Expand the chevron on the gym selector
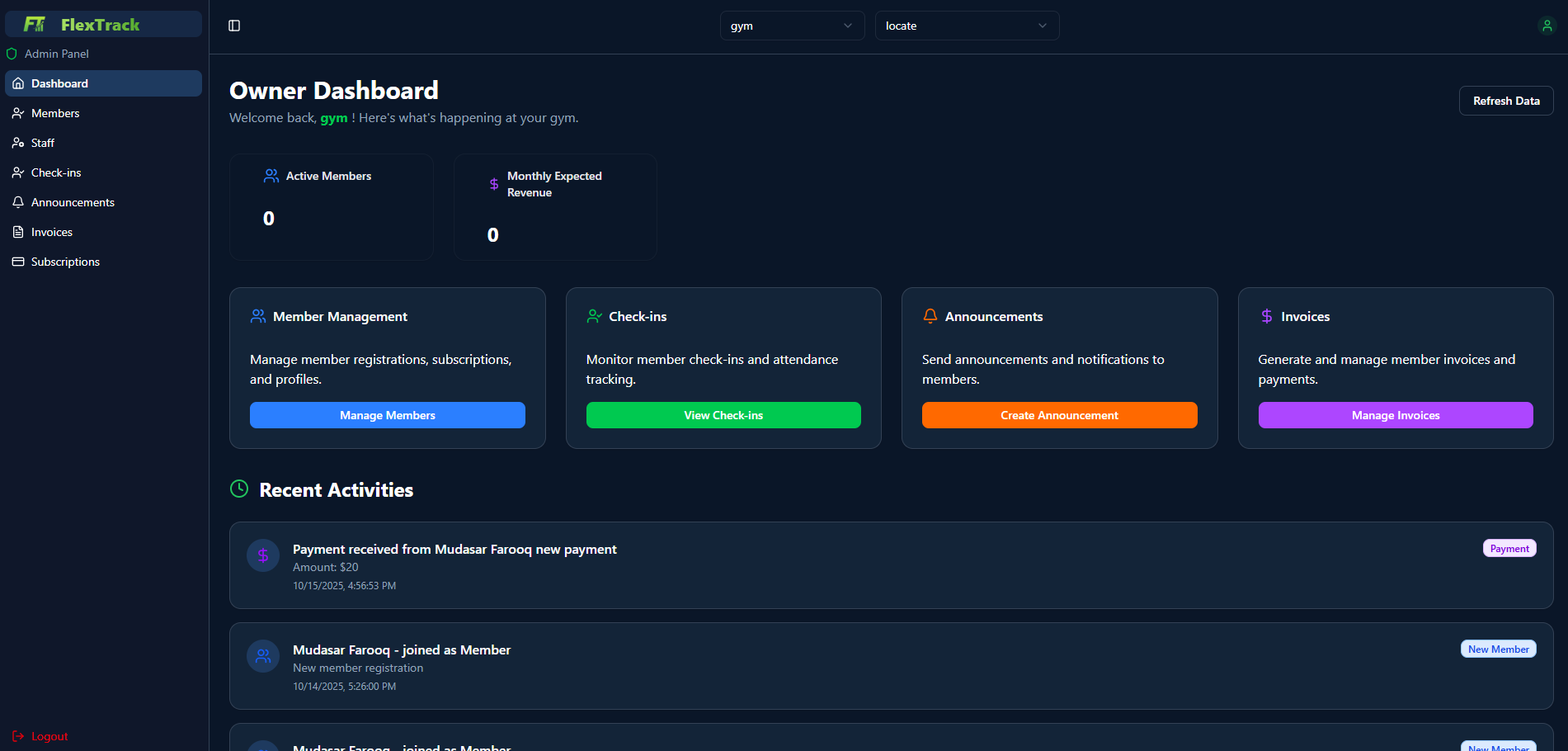Screen dimensions: 1568x751 (848, 26)
